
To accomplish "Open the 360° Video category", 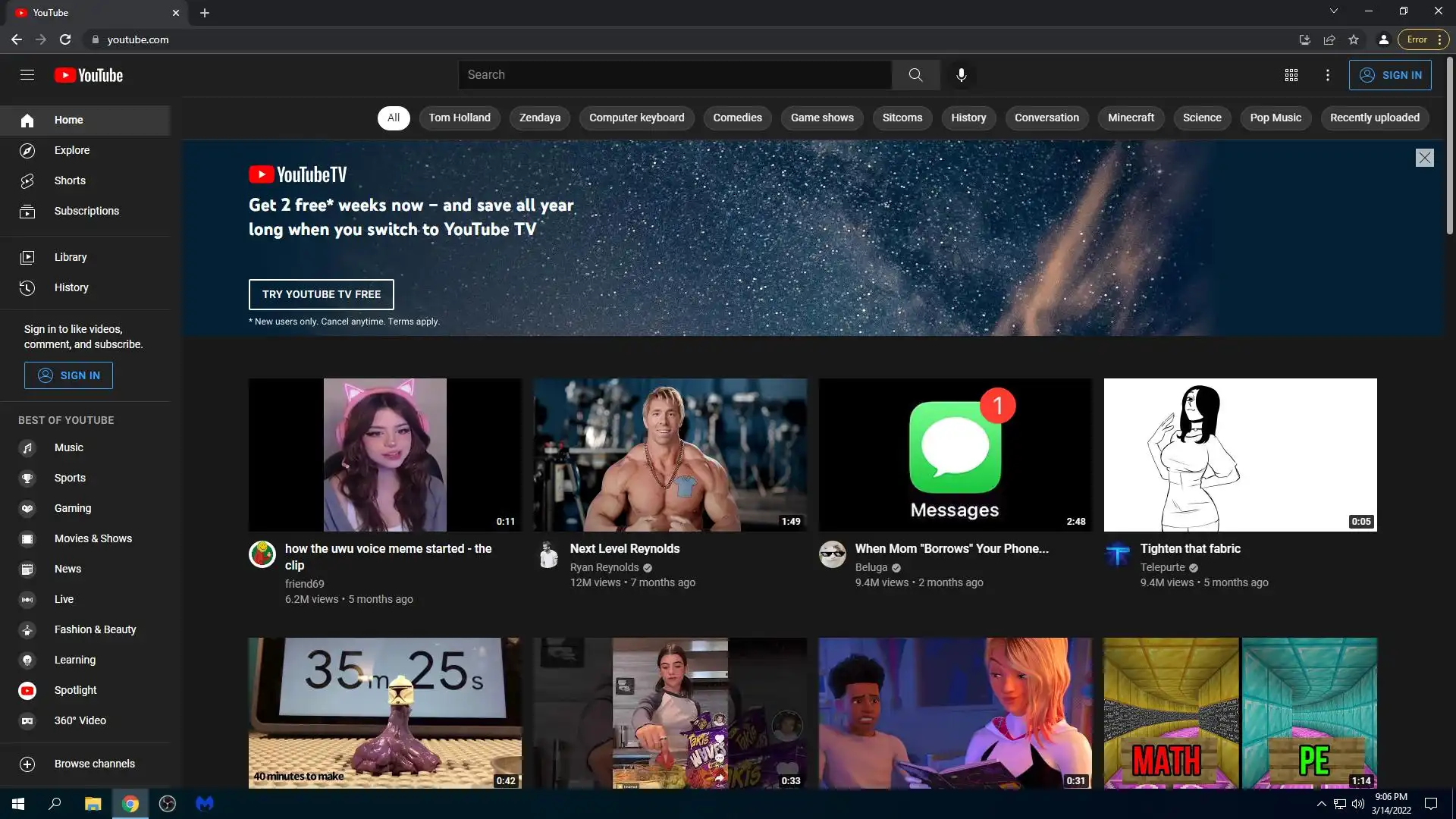I will [80, 720].
